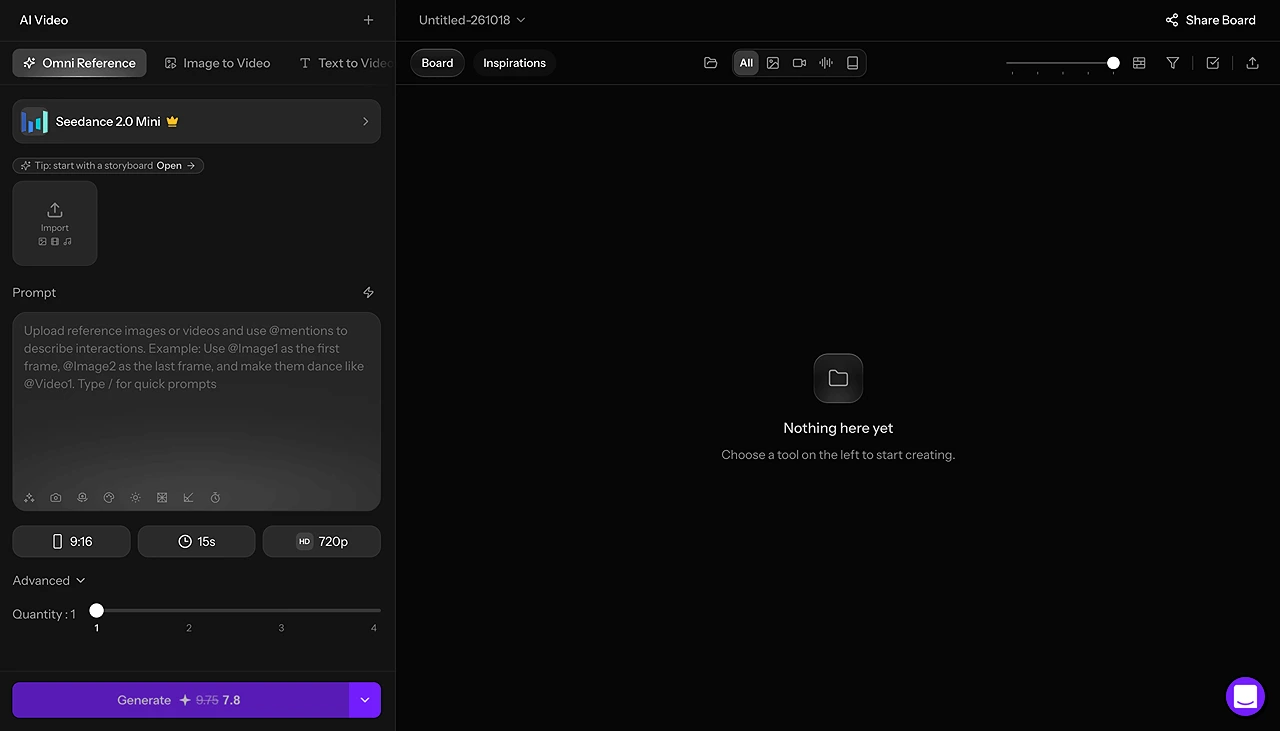Image resolution: width=1280 pixels, height=731 pixels.
Task: Expand the Advanced settings section
Action: [49, 580]
